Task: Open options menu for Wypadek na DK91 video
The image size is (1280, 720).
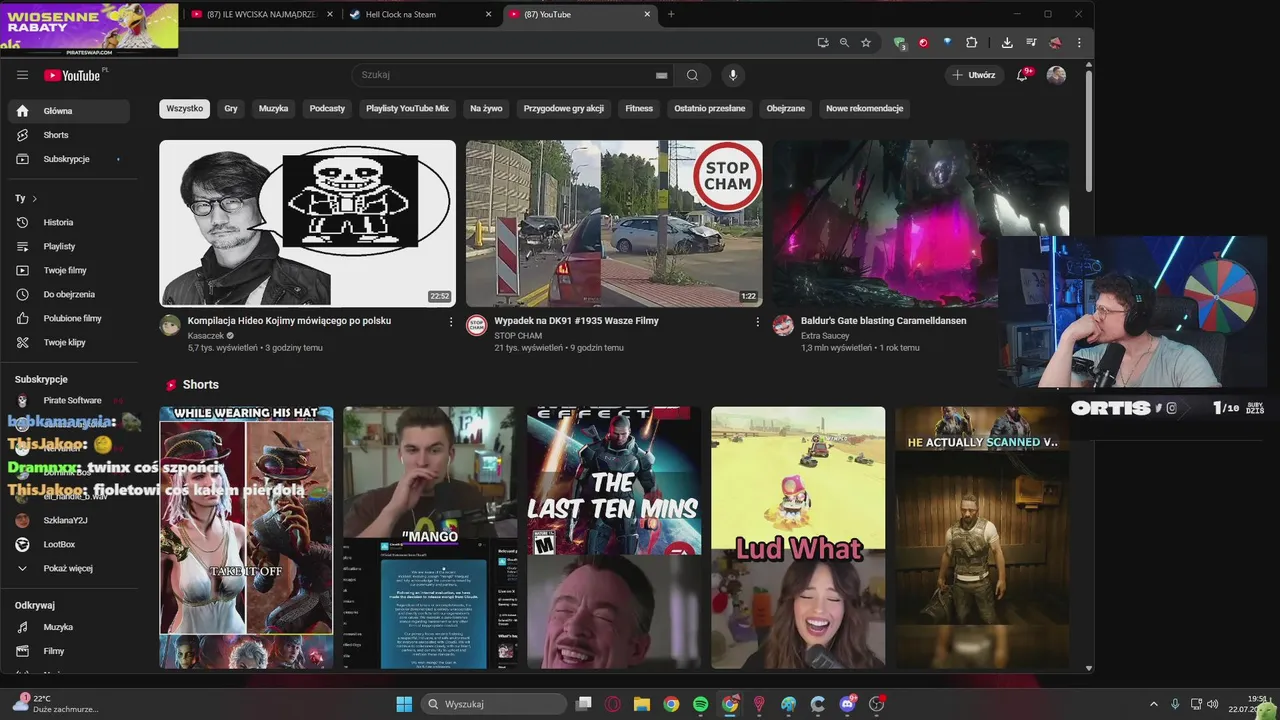Action: [757, 322]
